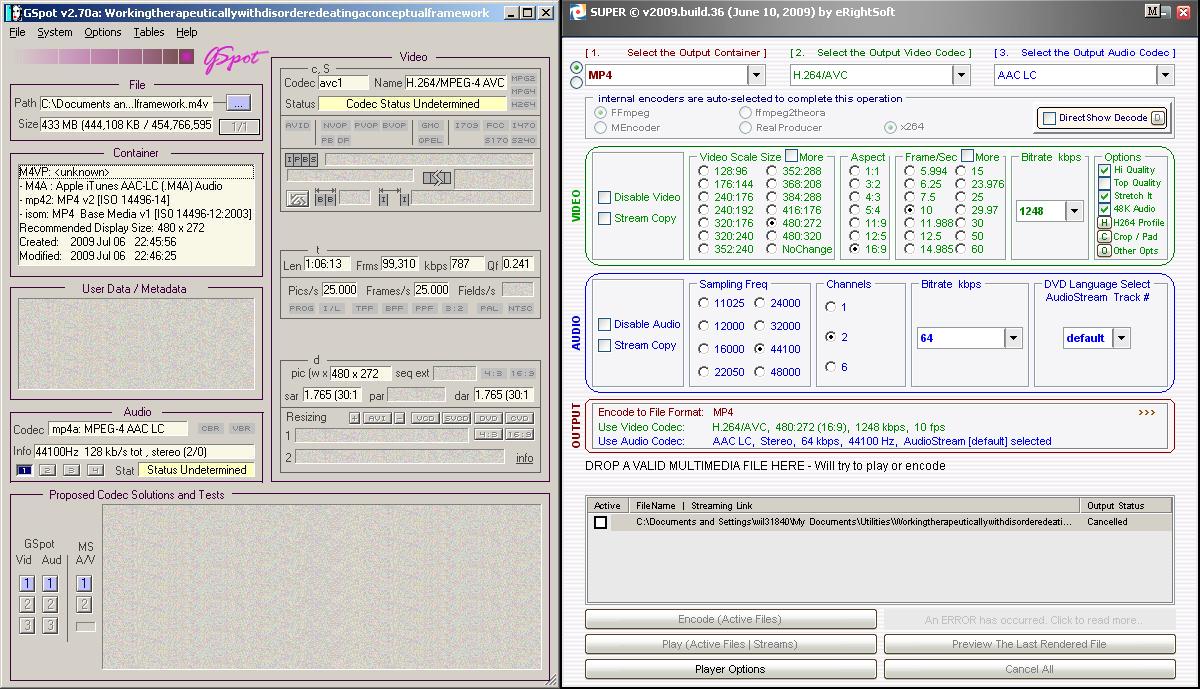
Task: Open the audio bitrate 64 dropdown
Action: [x=1014, y=338]
